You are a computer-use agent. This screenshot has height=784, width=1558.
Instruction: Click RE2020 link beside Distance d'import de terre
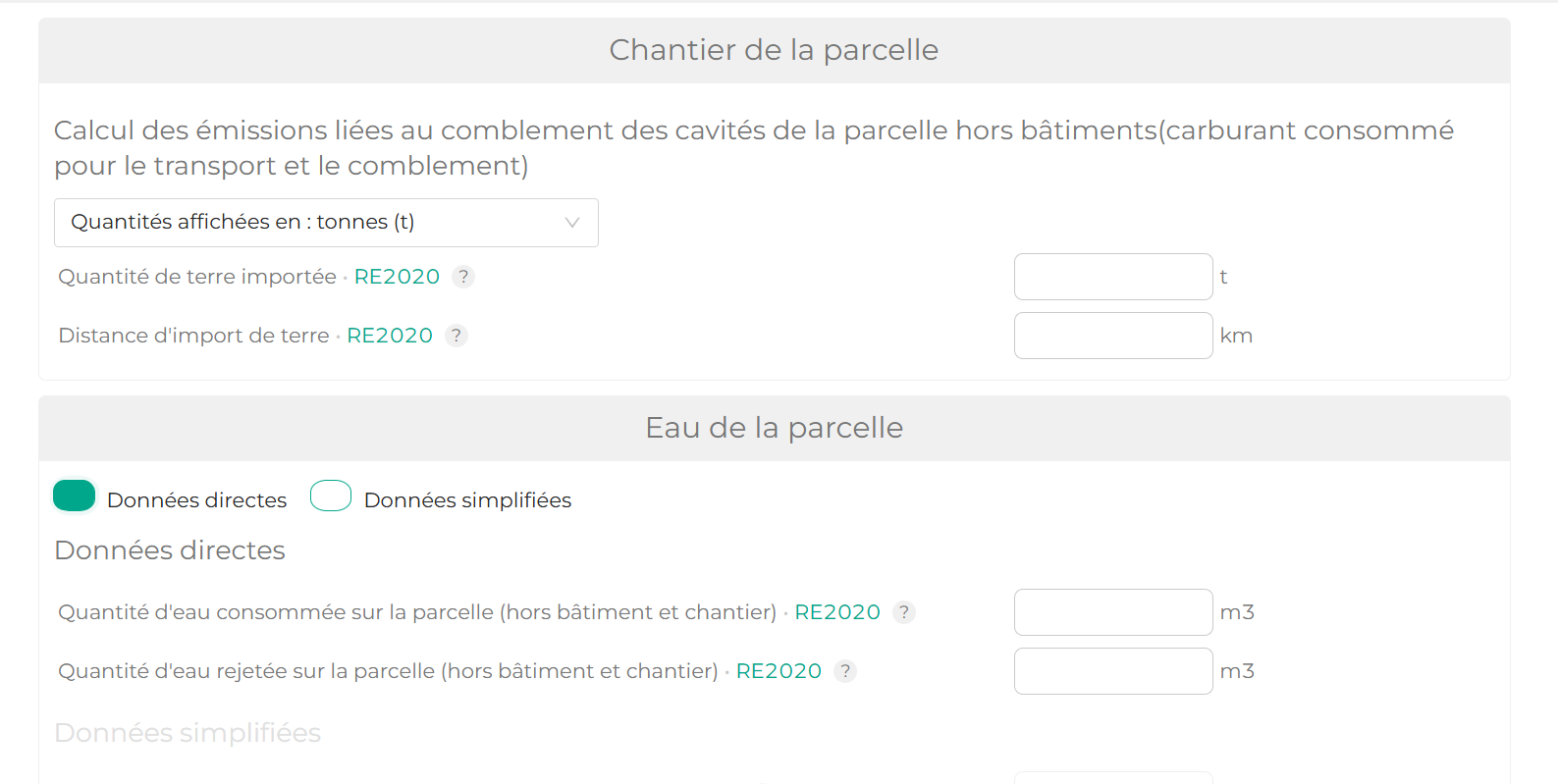coord(390,336)
